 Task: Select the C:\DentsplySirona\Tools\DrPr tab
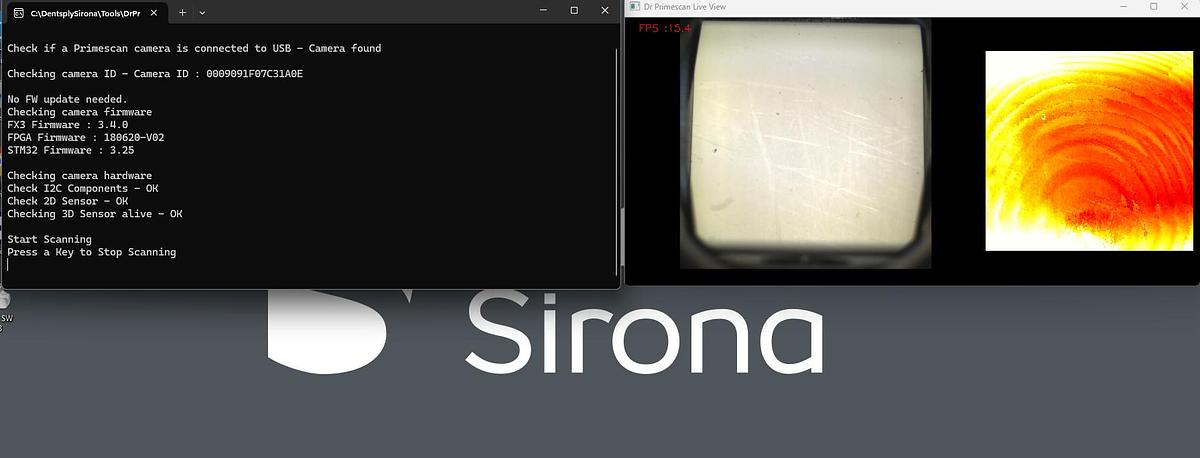(85, 12)
